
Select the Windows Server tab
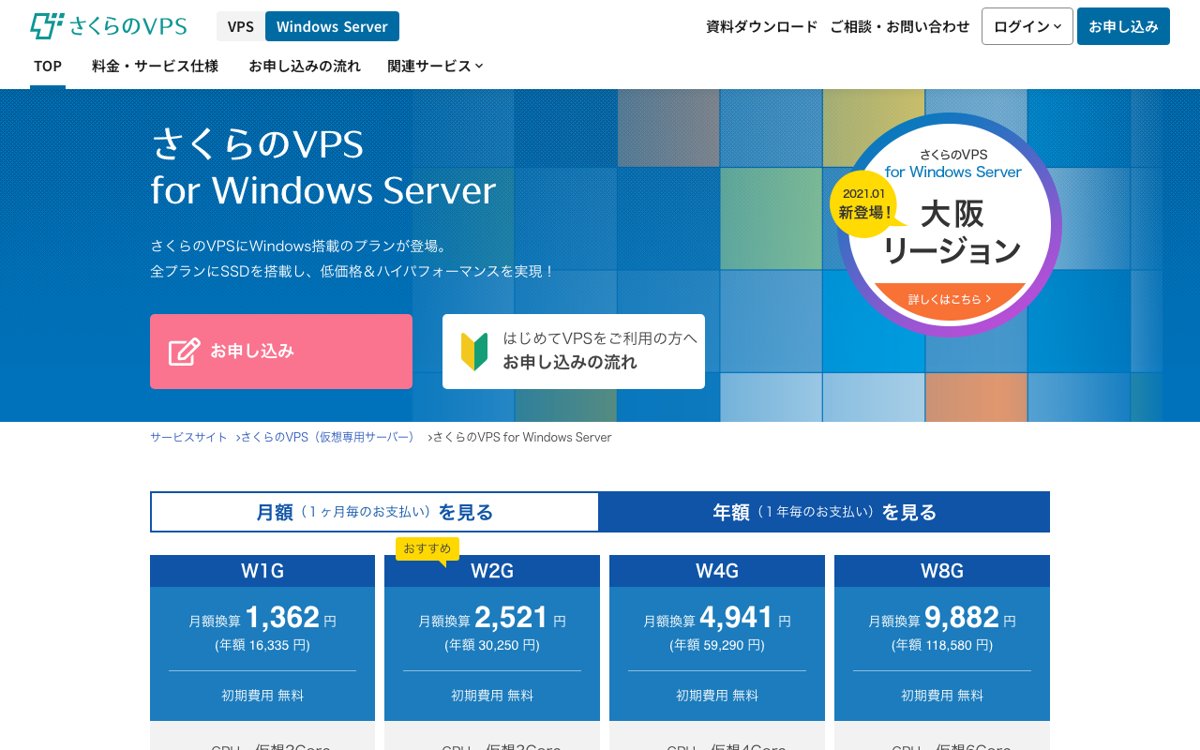point(332,27)
